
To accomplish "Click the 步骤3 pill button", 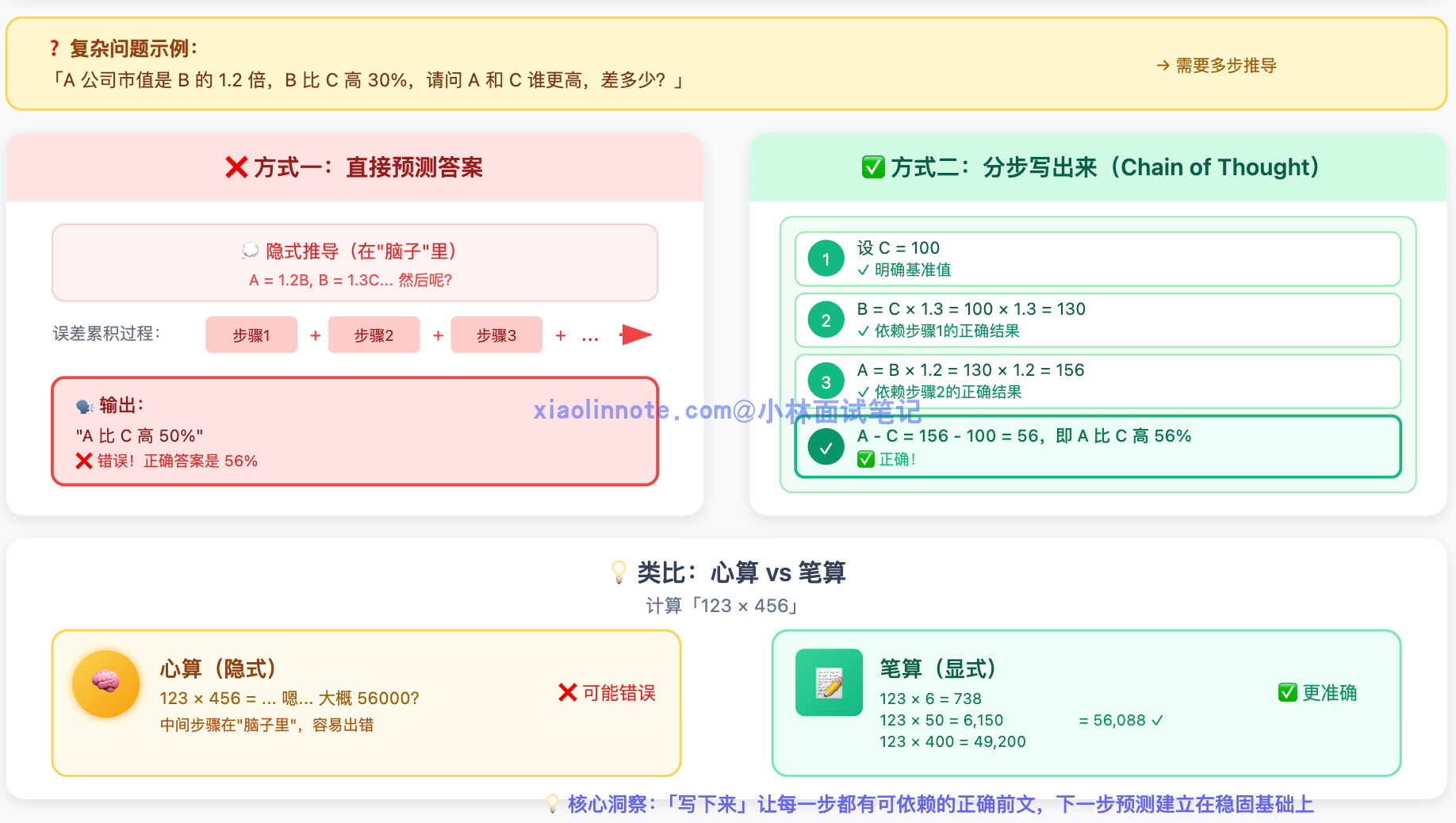I will pos(496,335).
